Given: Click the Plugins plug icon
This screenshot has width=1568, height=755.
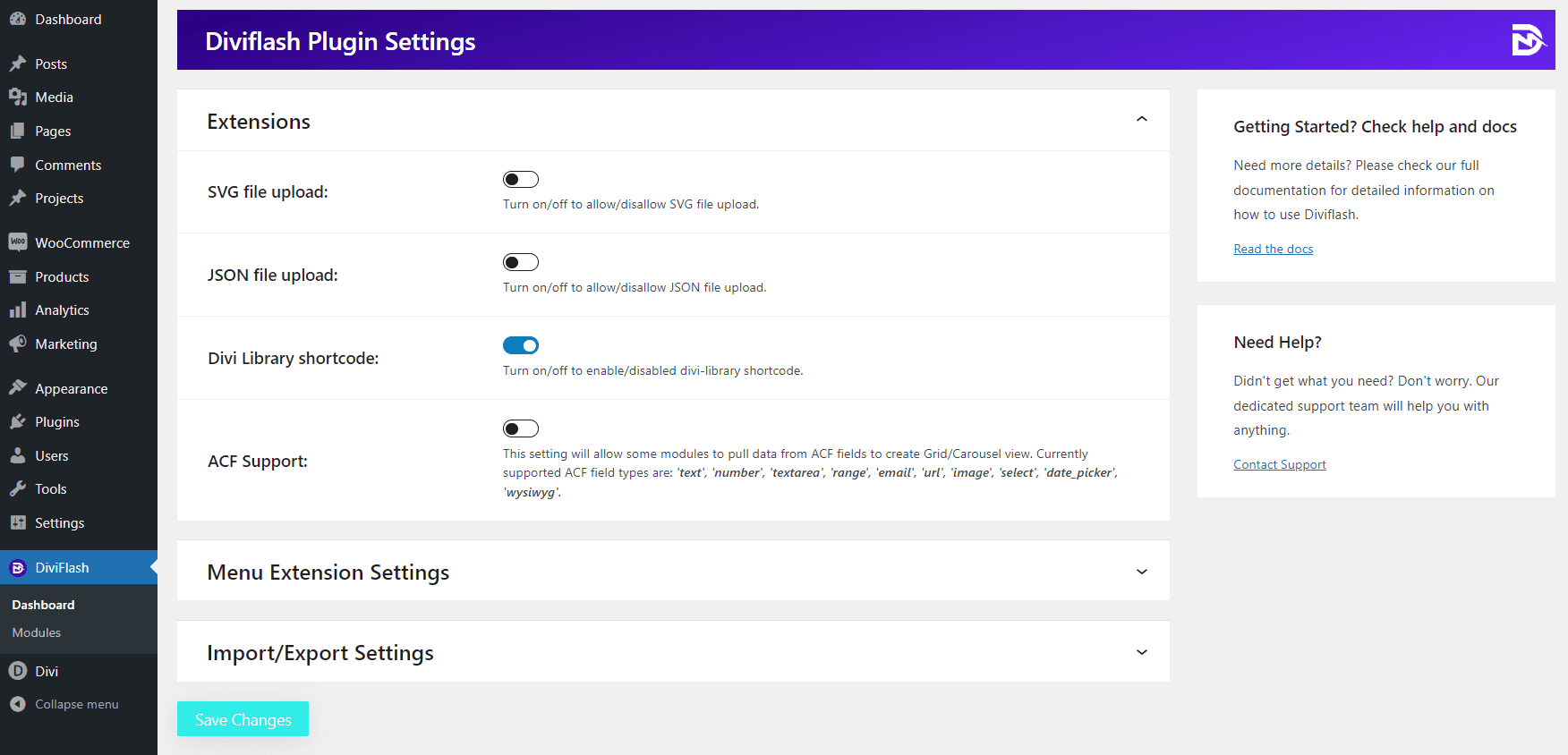Looking at the screenshot, I should (x=18, y=421).
